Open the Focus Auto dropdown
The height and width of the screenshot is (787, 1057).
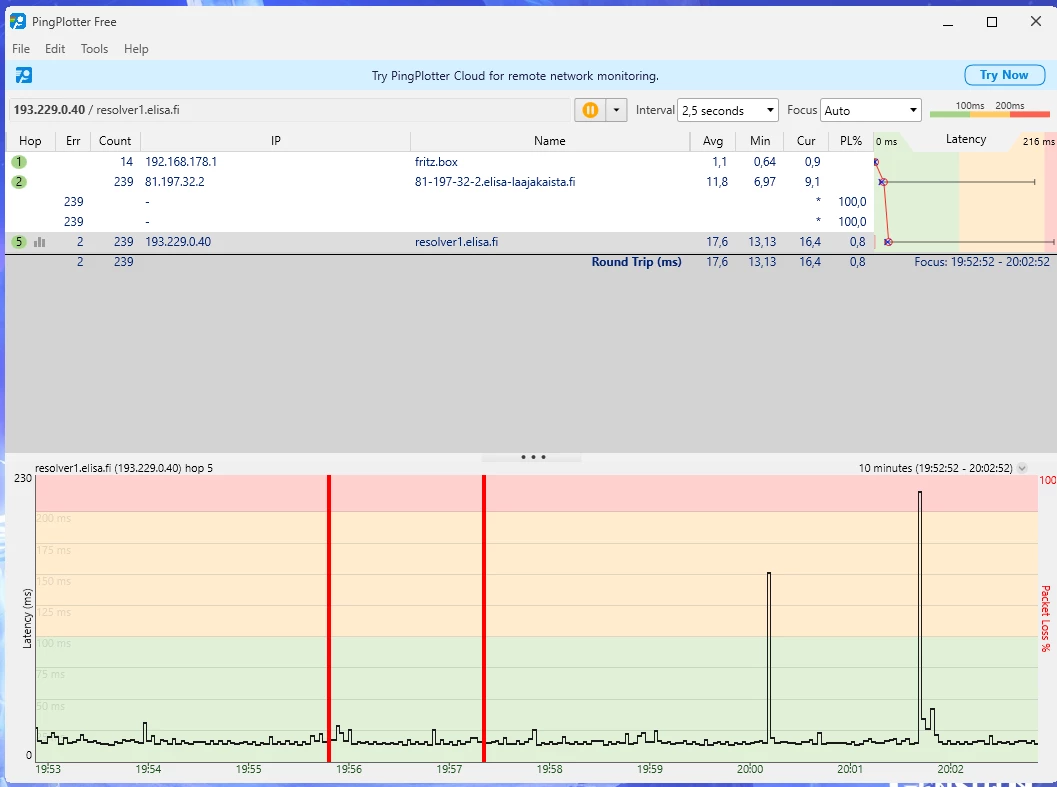click(871, 110)
